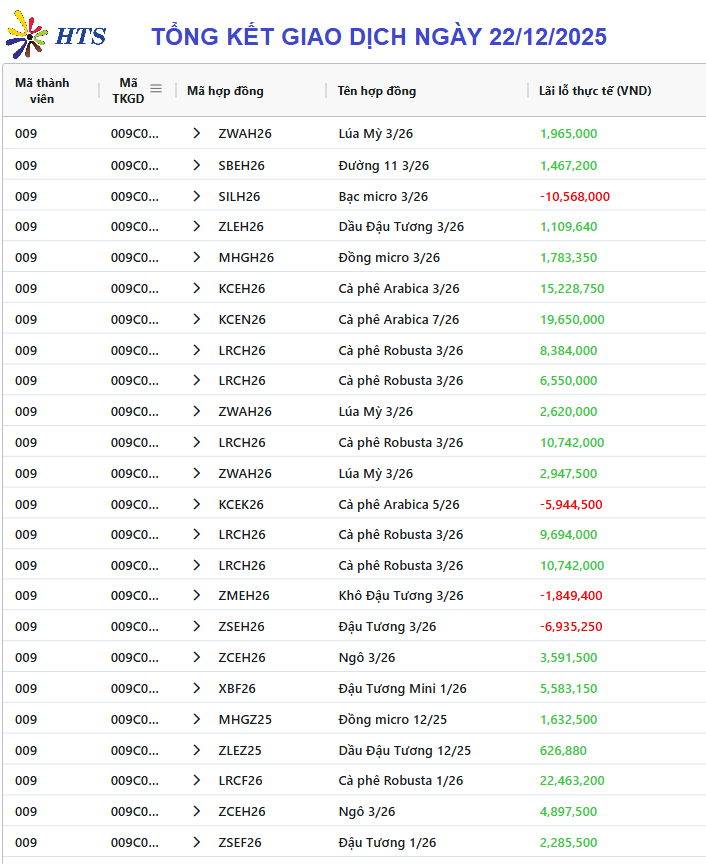The width and height of the screenshot is (706, 864).
Task: Expand the SILH26 contract row
Action: [197, 196]
